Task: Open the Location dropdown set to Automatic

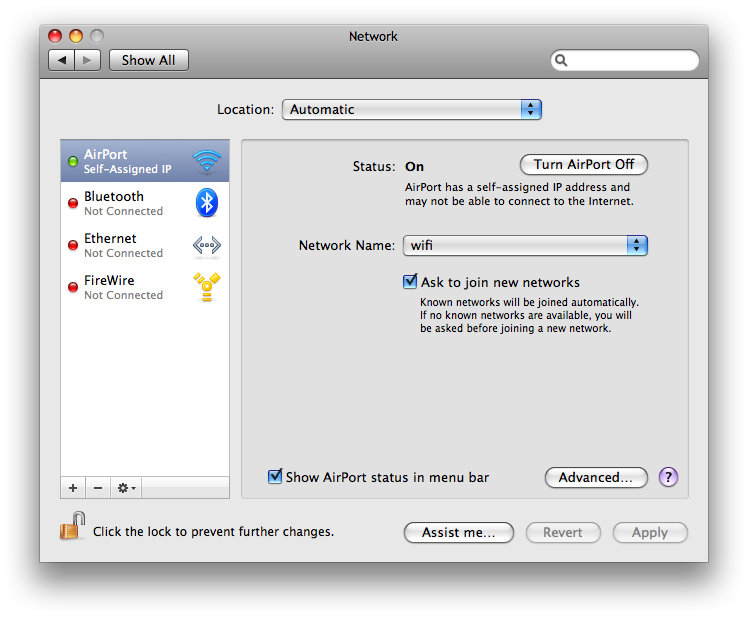Action: tap(412, 109)
